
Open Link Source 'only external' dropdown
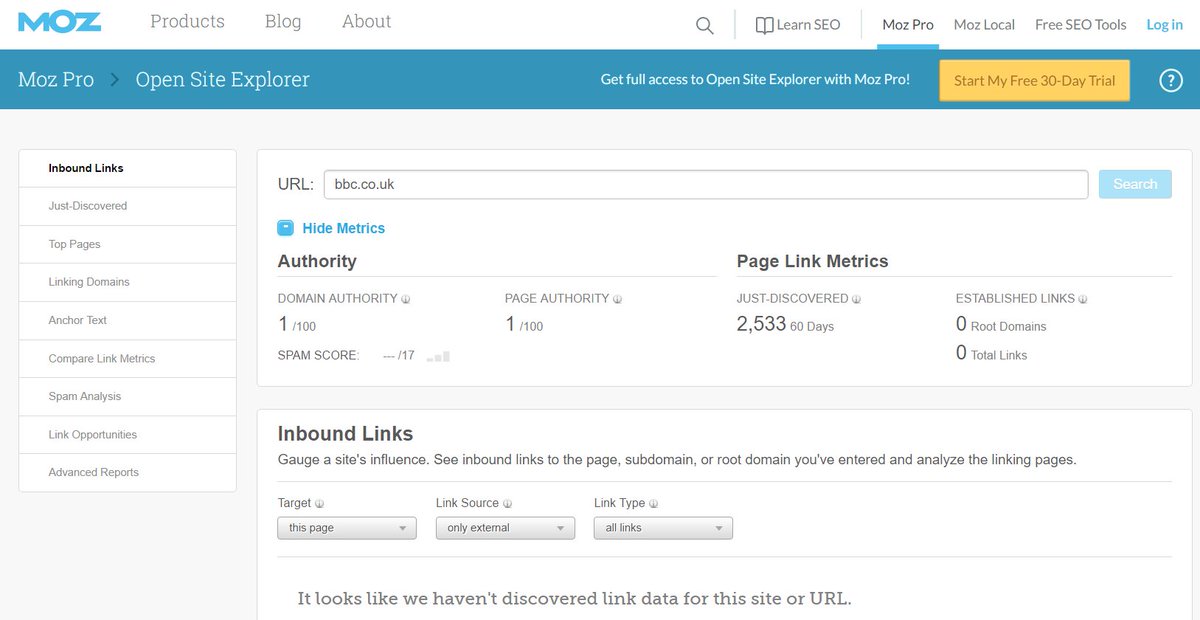tap(505, 528)
